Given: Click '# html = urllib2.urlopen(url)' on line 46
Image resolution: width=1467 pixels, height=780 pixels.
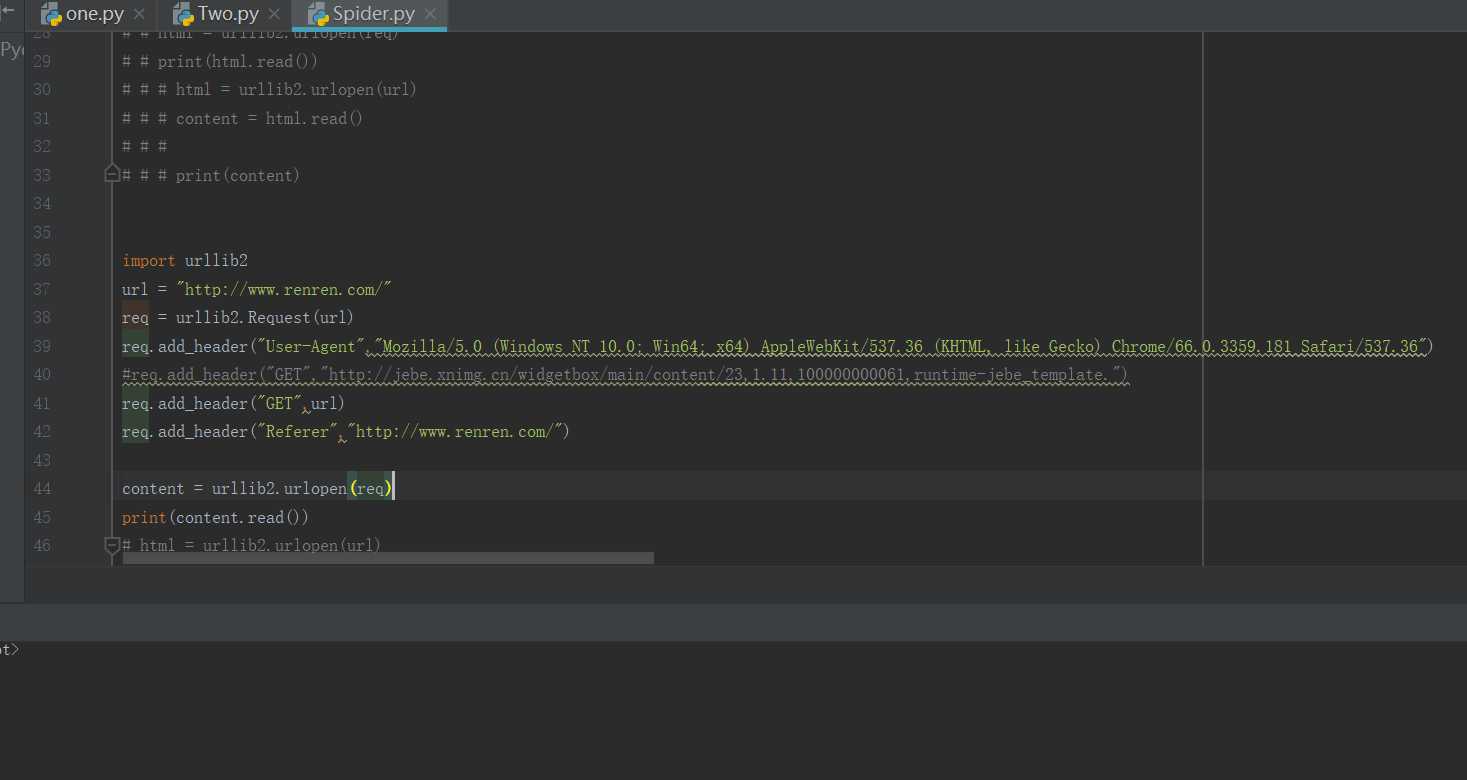Looking at the screenshot, I should tap(251, 546).
